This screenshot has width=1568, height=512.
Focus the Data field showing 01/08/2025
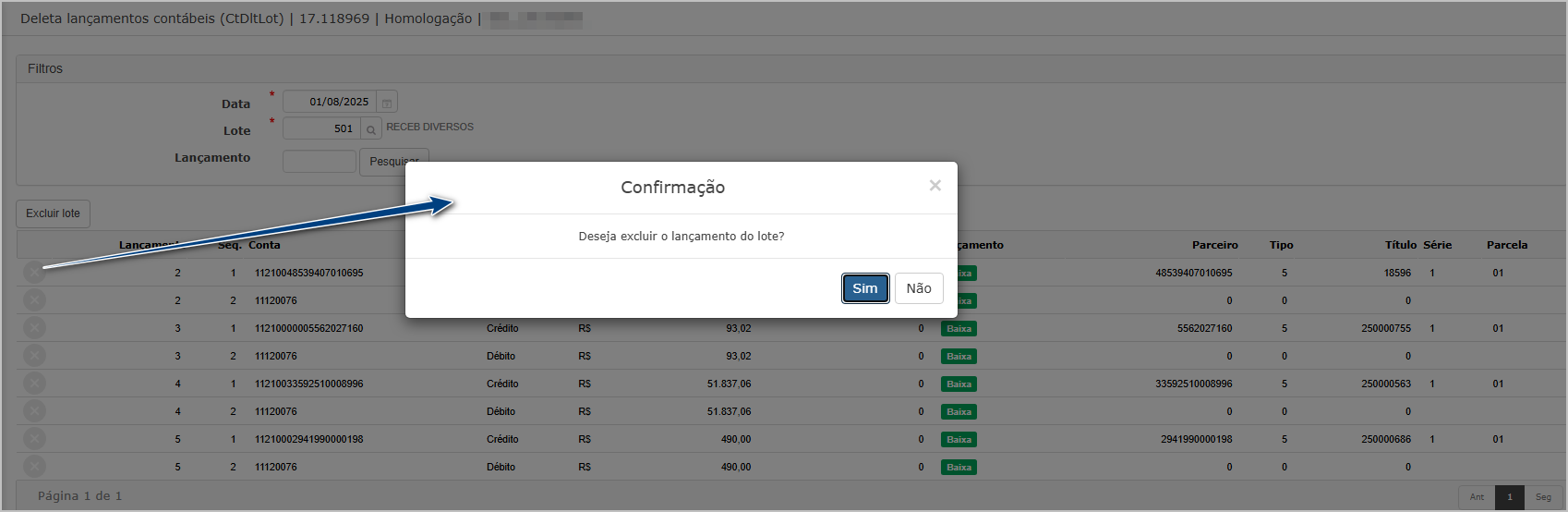coord(329,102)
